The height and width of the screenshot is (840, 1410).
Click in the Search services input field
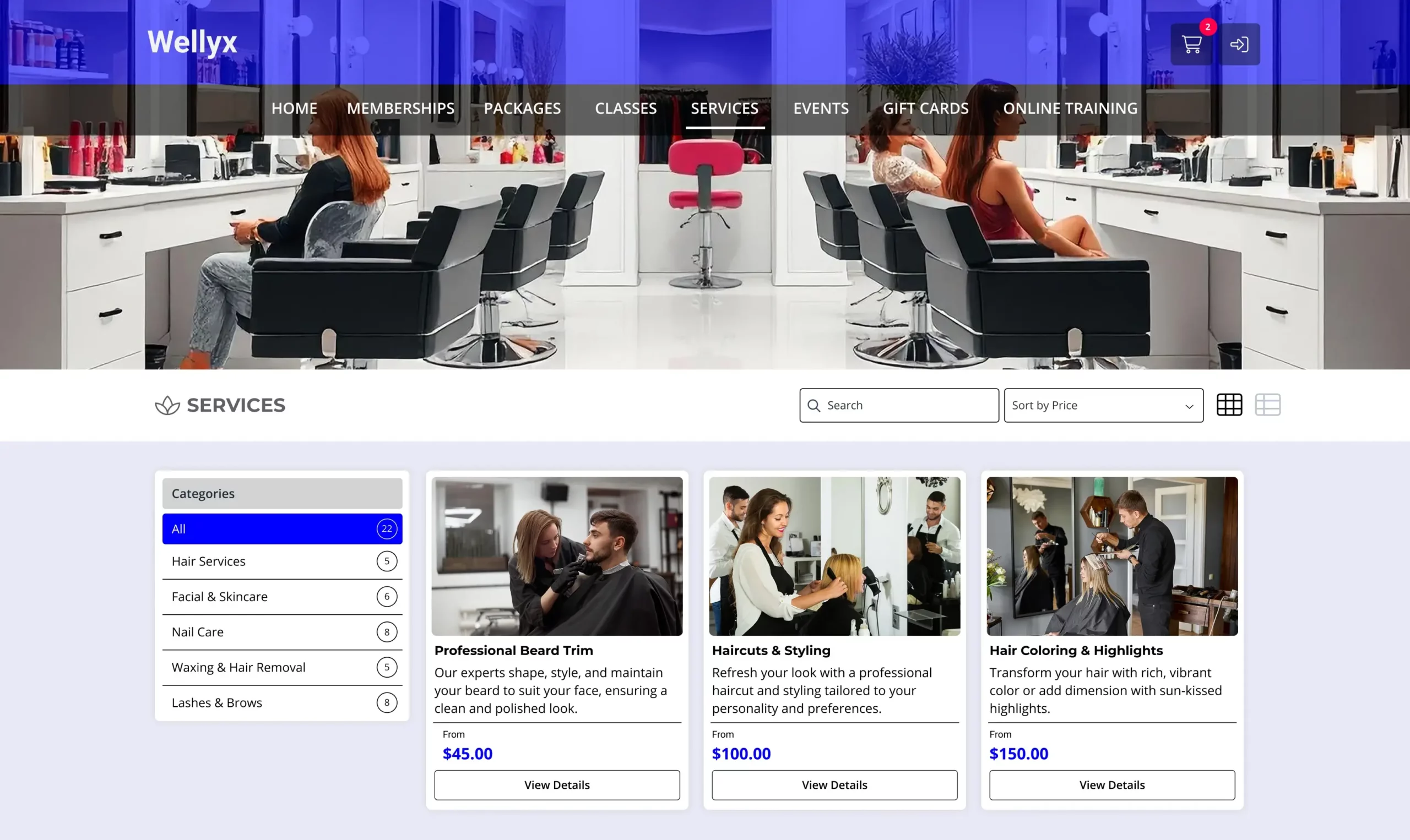pyautogui.click(x=899, y=405)
